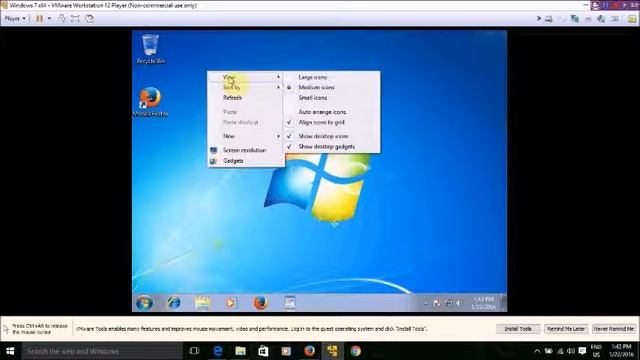Expand the Sort by submenu
Image resolution: width=640 pixels, height=360 pixels.
click(246, 87)
